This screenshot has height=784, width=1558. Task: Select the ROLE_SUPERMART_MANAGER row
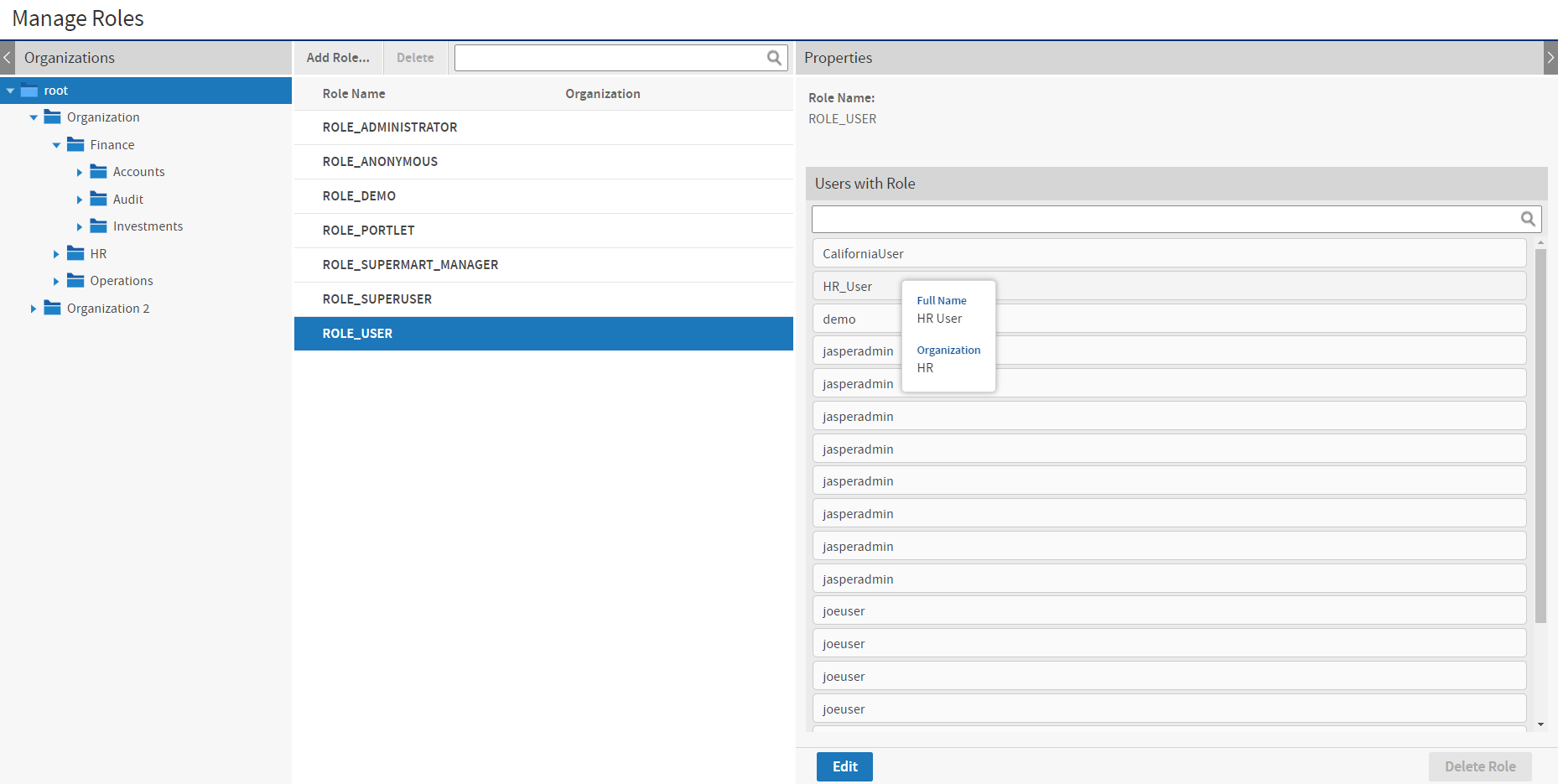543,265
